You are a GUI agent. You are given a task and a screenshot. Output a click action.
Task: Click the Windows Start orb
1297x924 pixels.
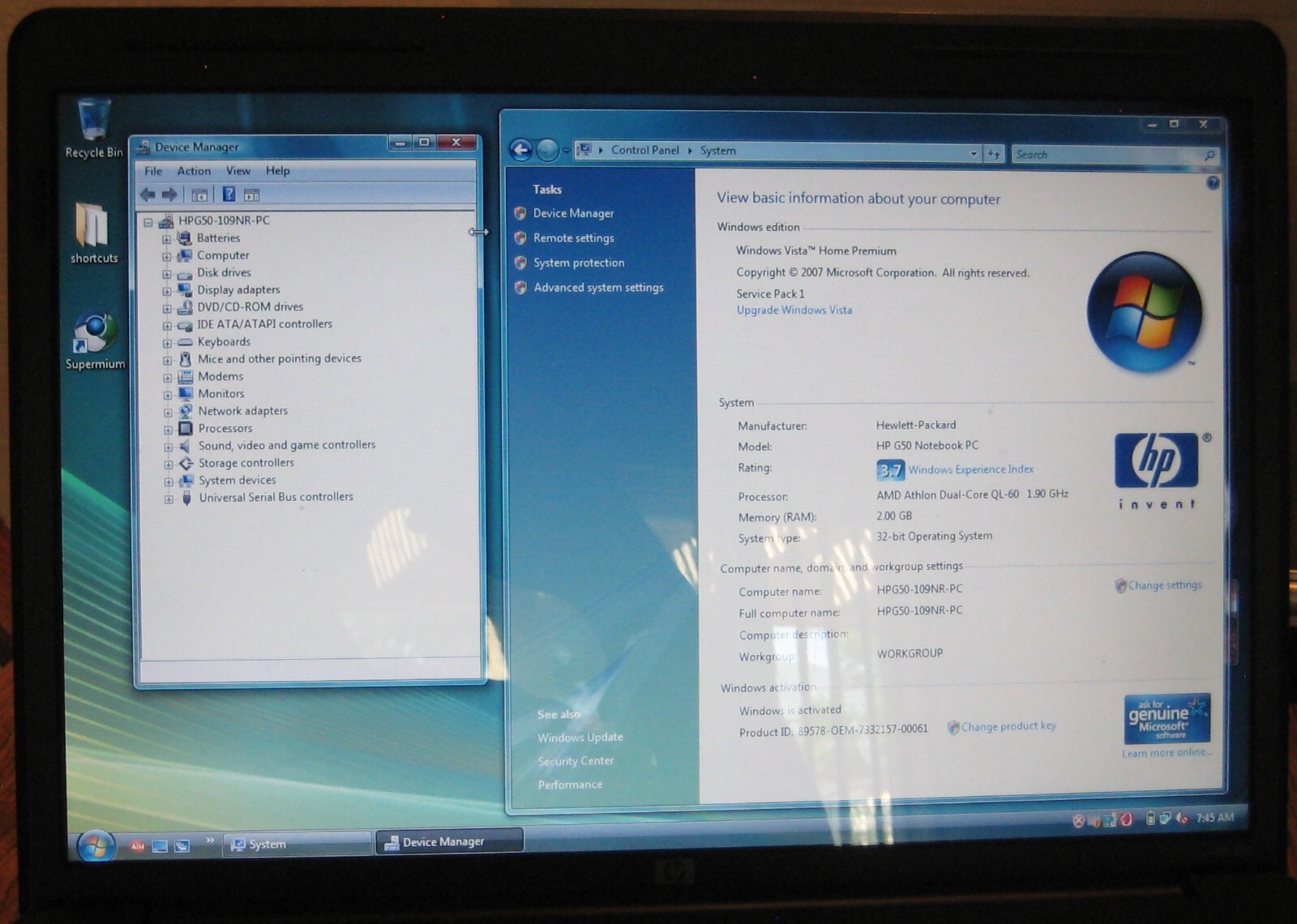point(96,845)
